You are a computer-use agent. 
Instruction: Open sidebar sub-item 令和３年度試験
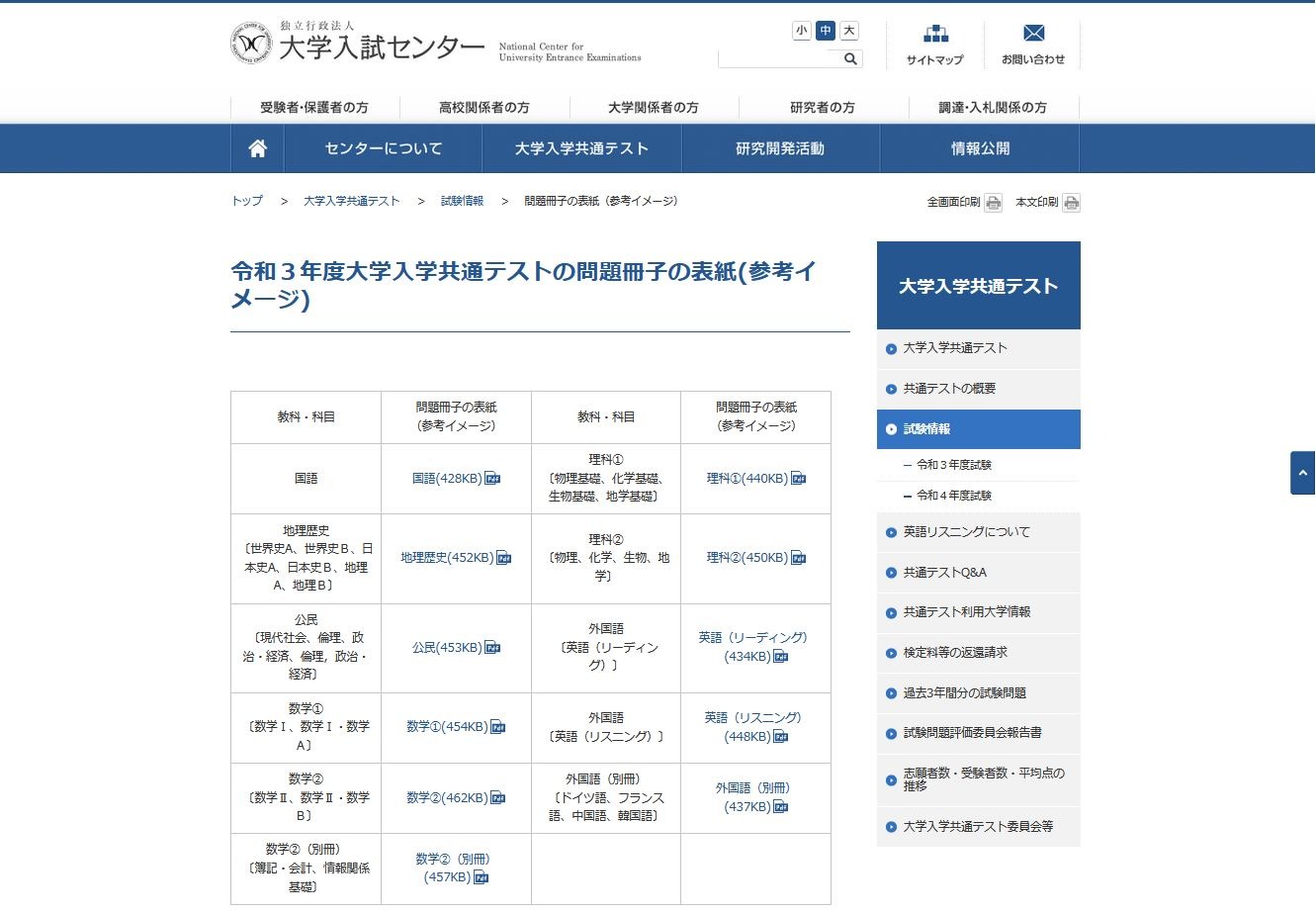[953, 465]
